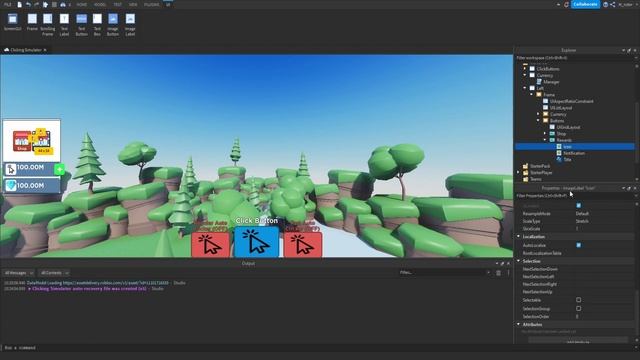
Task: Click the Manager script icon in Explorer
Action: click(x=539, y=82)
